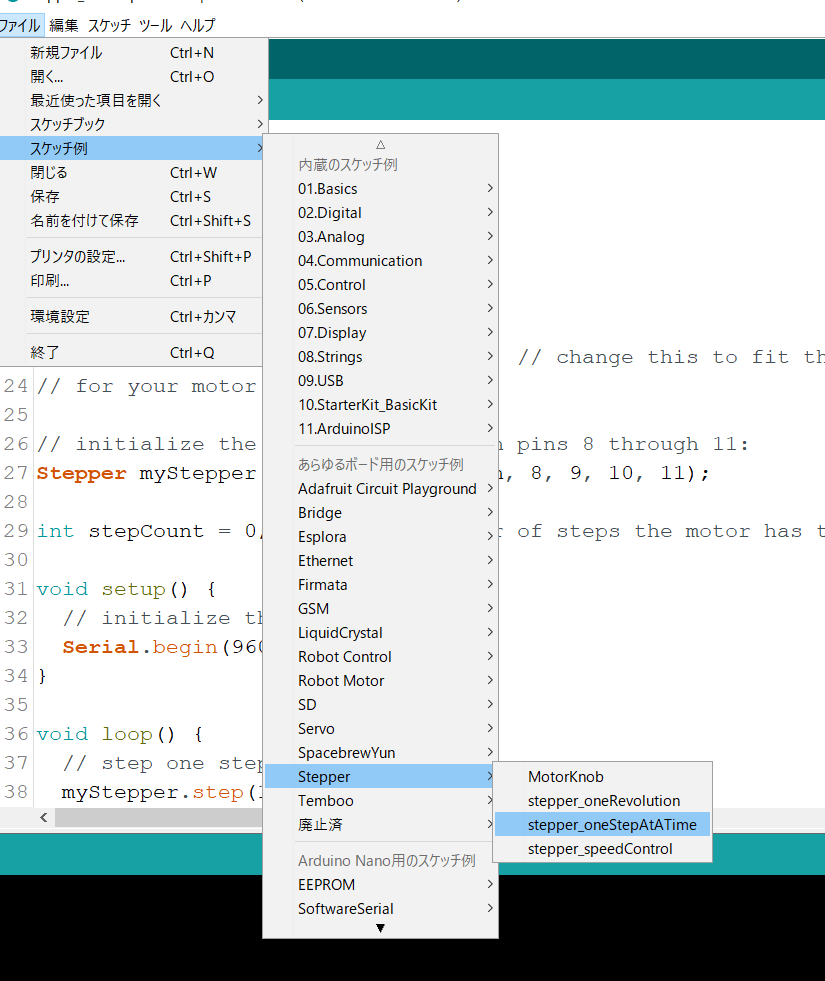Screen dimensions: 825x981
Task: Select 名前を付けて保存 entry
Action: 131,220
